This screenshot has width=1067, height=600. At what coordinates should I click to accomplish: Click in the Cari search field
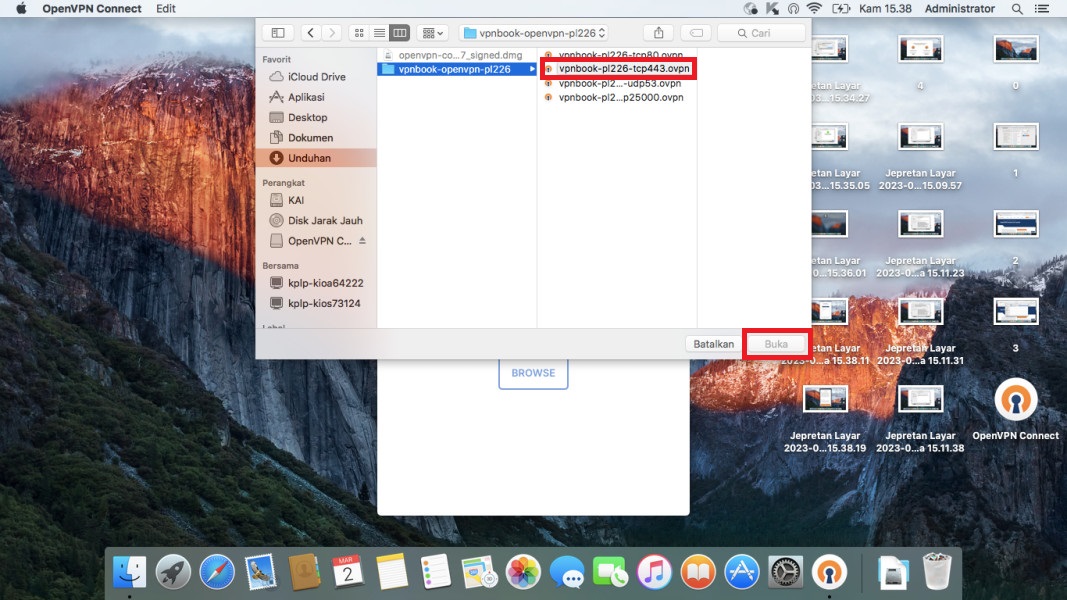point(761,33)
